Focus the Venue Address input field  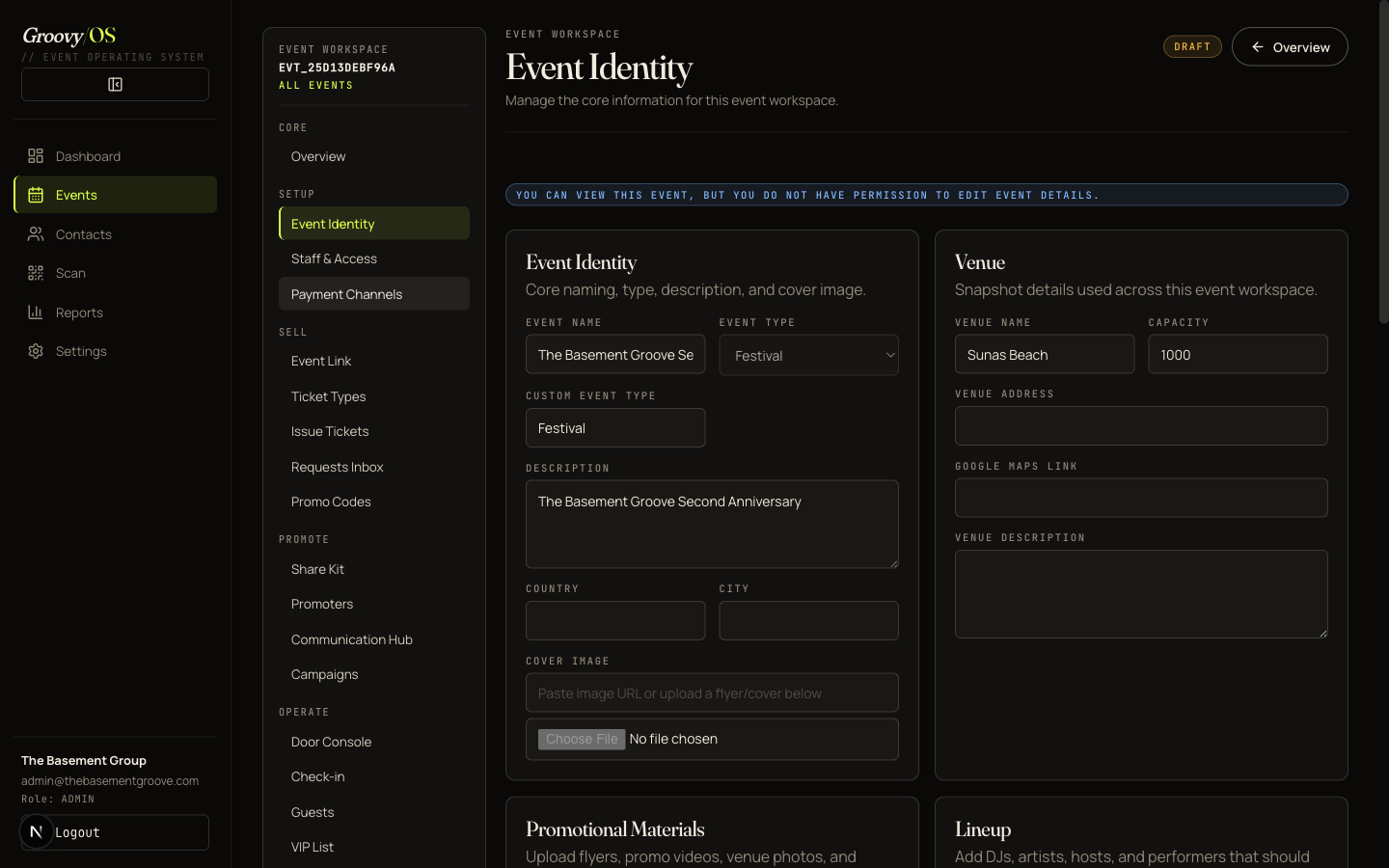click(1141, 425)
